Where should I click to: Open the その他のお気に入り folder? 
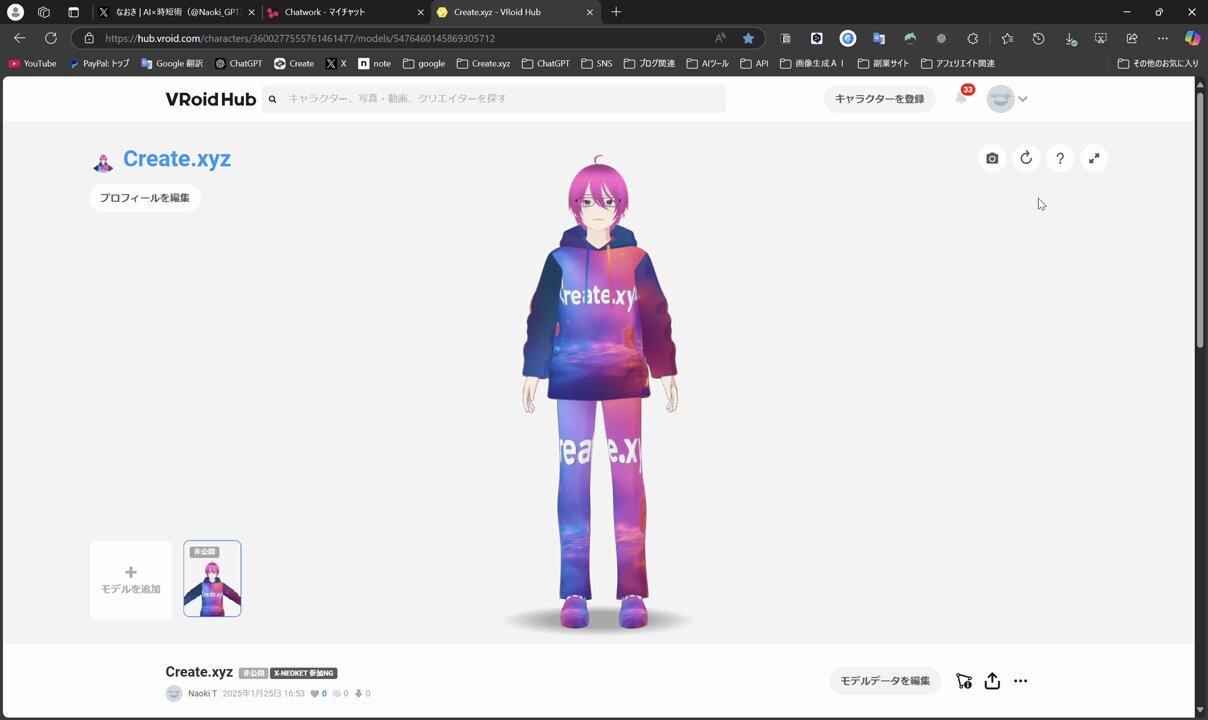[x=1158, y=63]
